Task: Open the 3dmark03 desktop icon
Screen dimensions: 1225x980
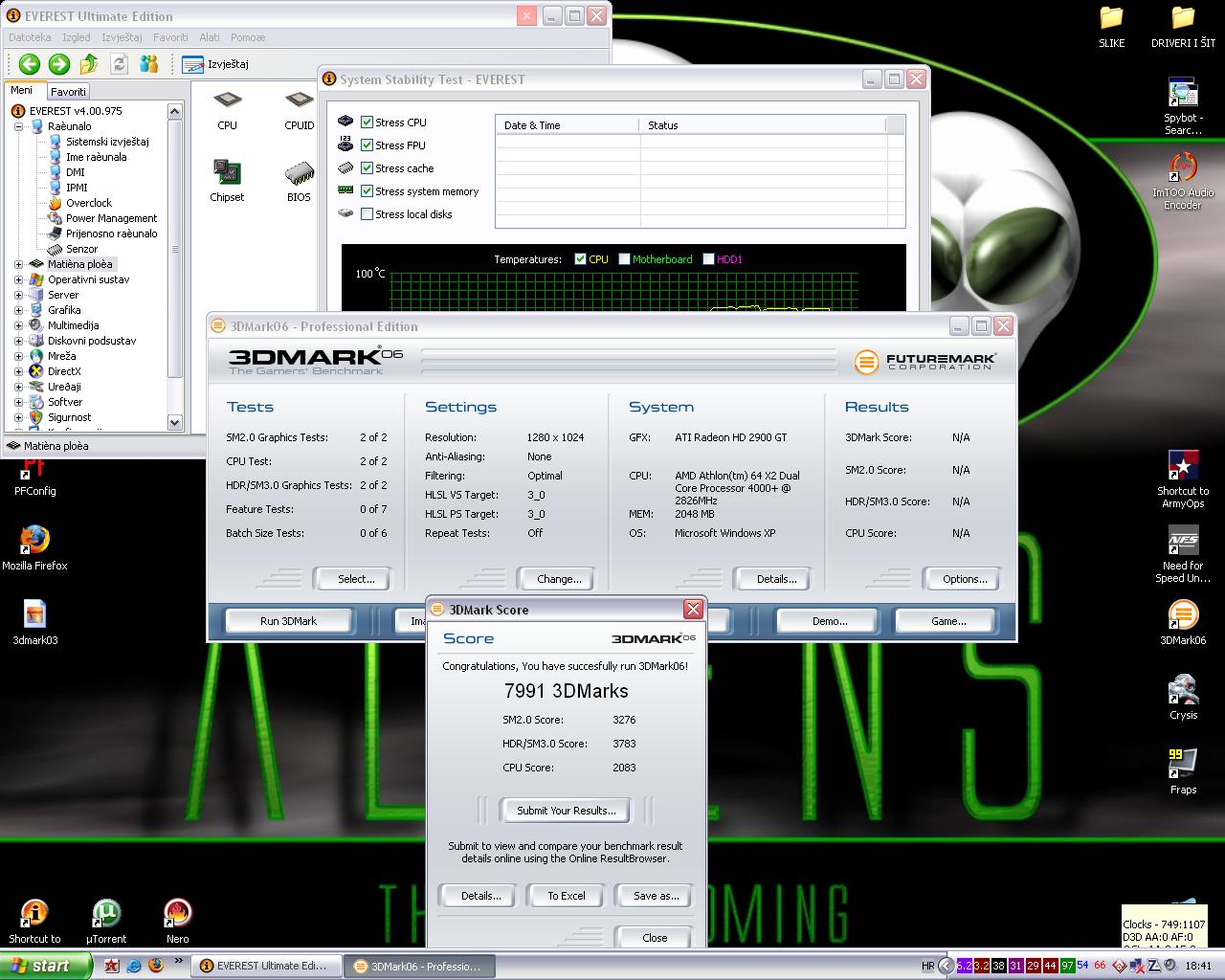Action: pos(34,623)
